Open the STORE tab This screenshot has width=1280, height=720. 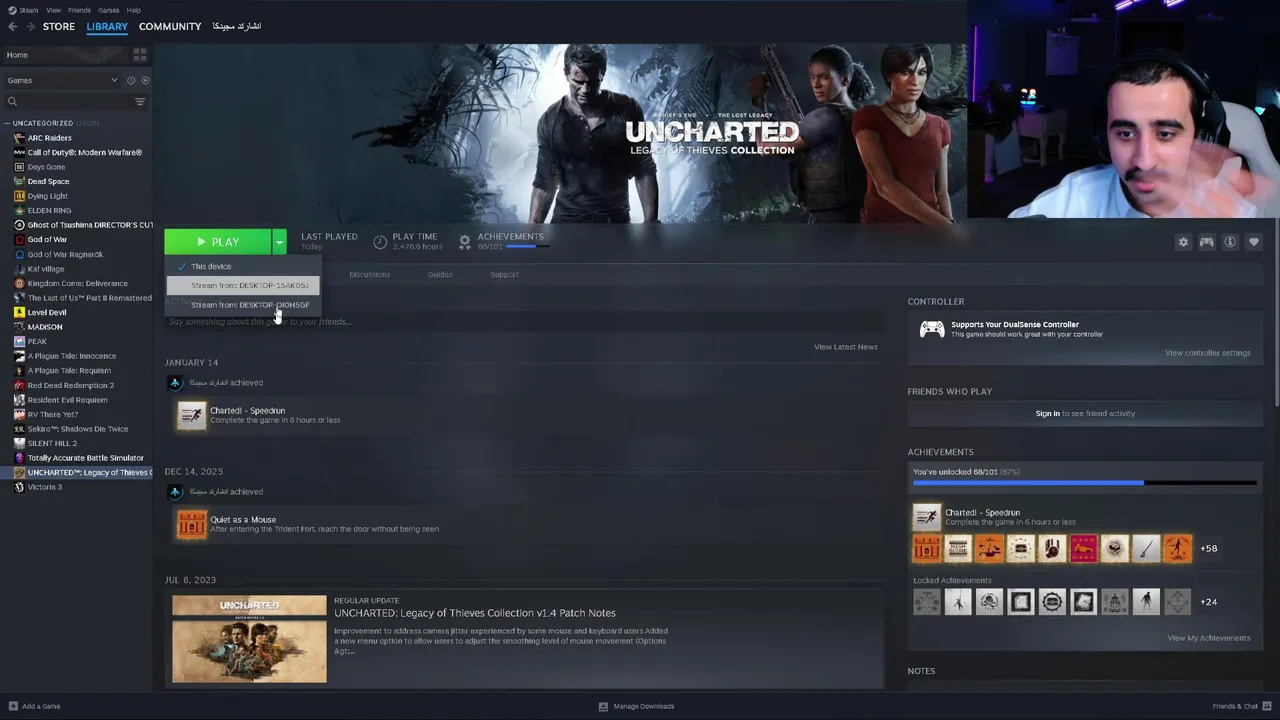point(58,26)
